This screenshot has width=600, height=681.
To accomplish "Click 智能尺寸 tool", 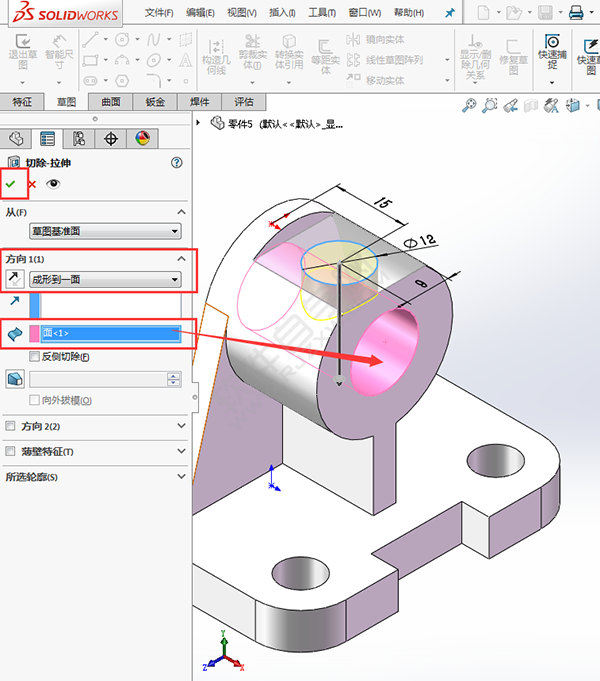I will [x=59, y=53].
